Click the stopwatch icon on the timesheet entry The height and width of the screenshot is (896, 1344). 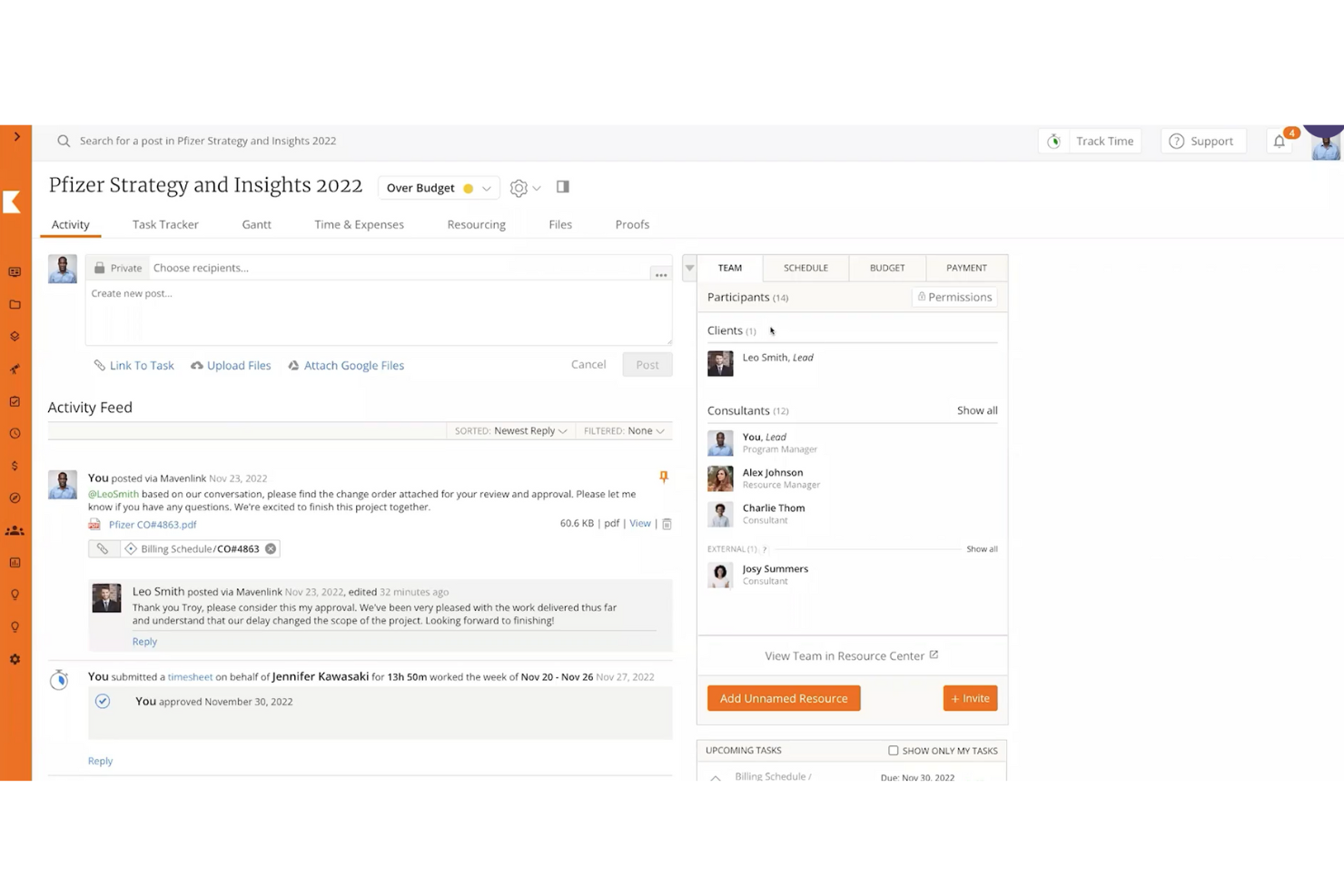pos(59,679)
